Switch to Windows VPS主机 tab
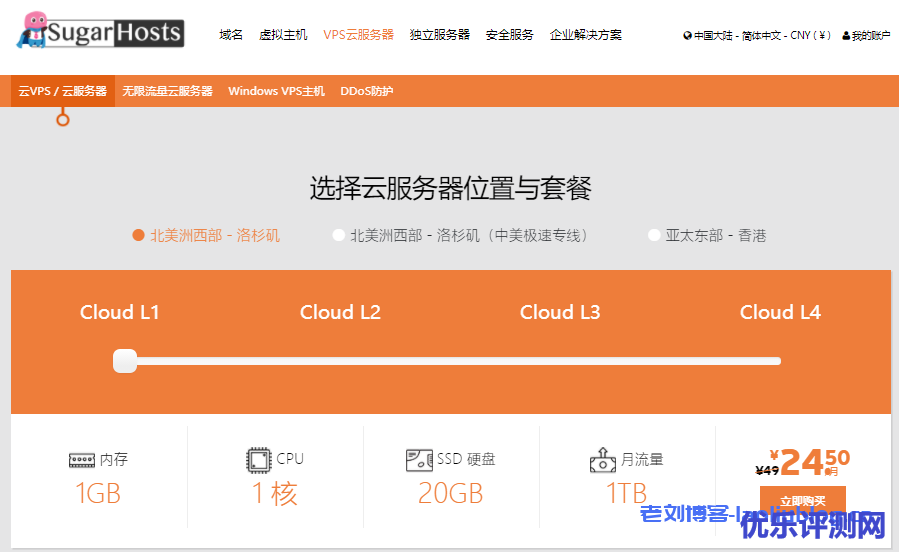899x552 pixels. [x=276, y=91]
